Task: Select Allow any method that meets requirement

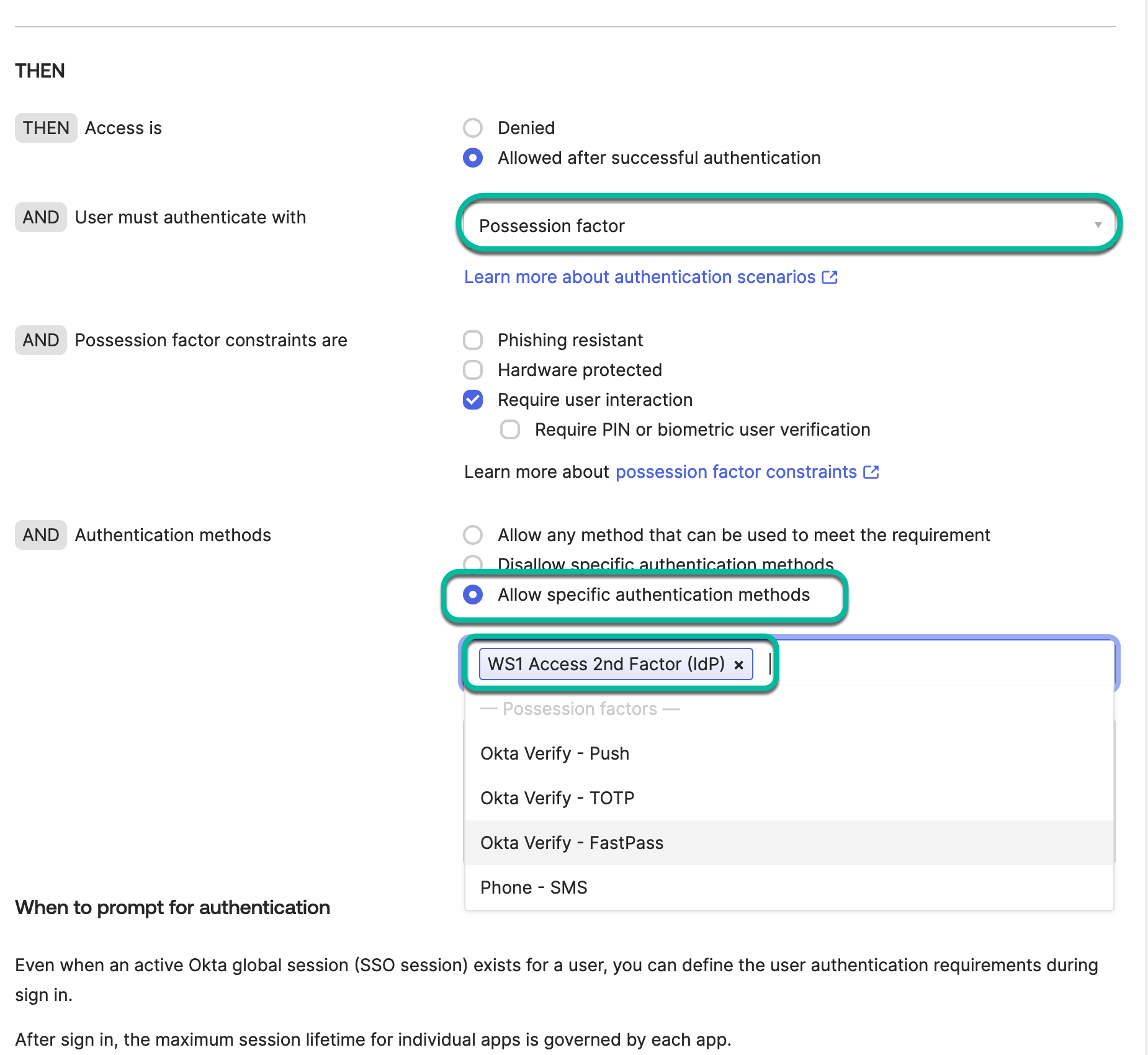Action: point(473,535)
